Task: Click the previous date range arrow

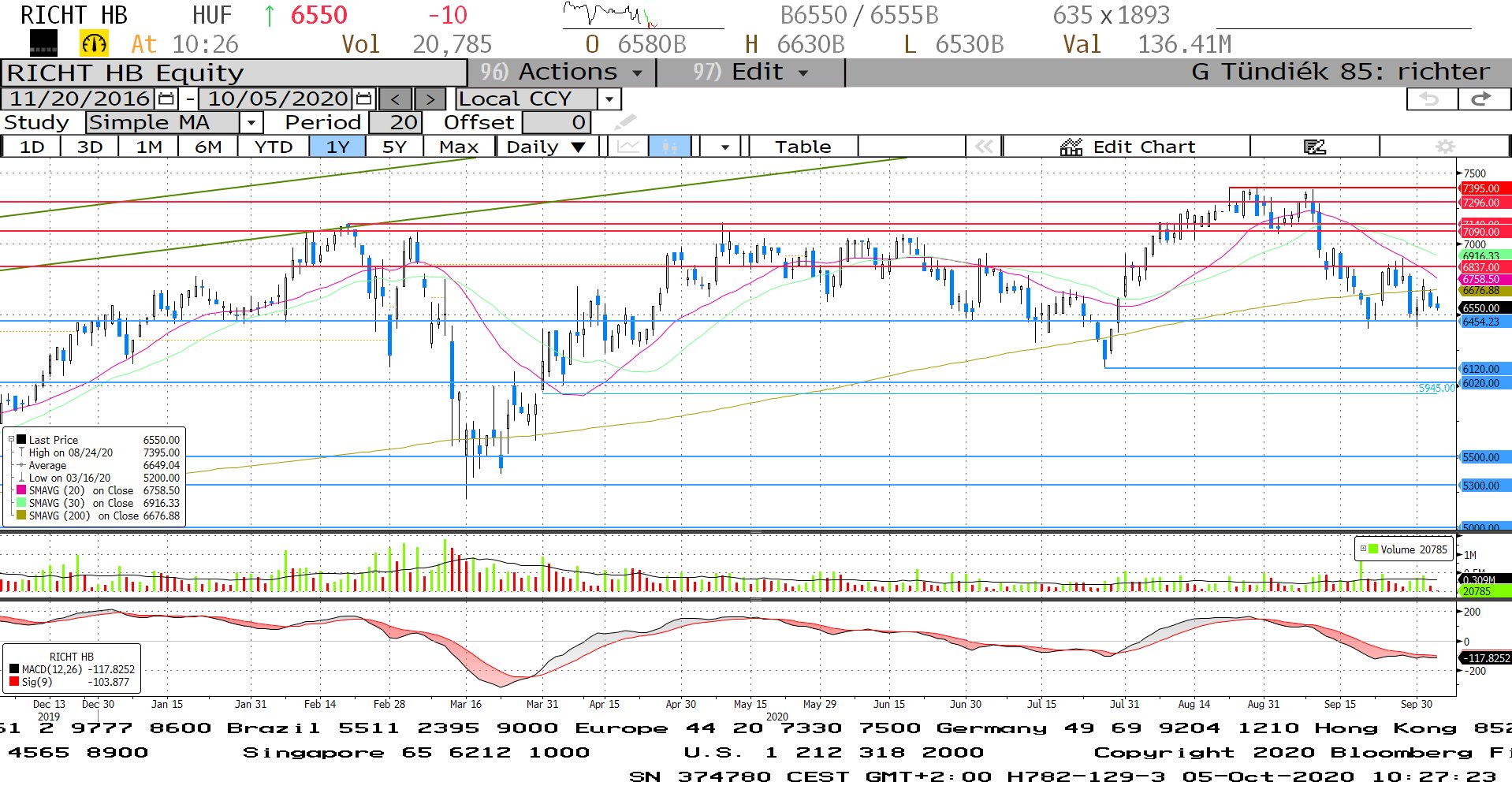Action: point(397,99)
